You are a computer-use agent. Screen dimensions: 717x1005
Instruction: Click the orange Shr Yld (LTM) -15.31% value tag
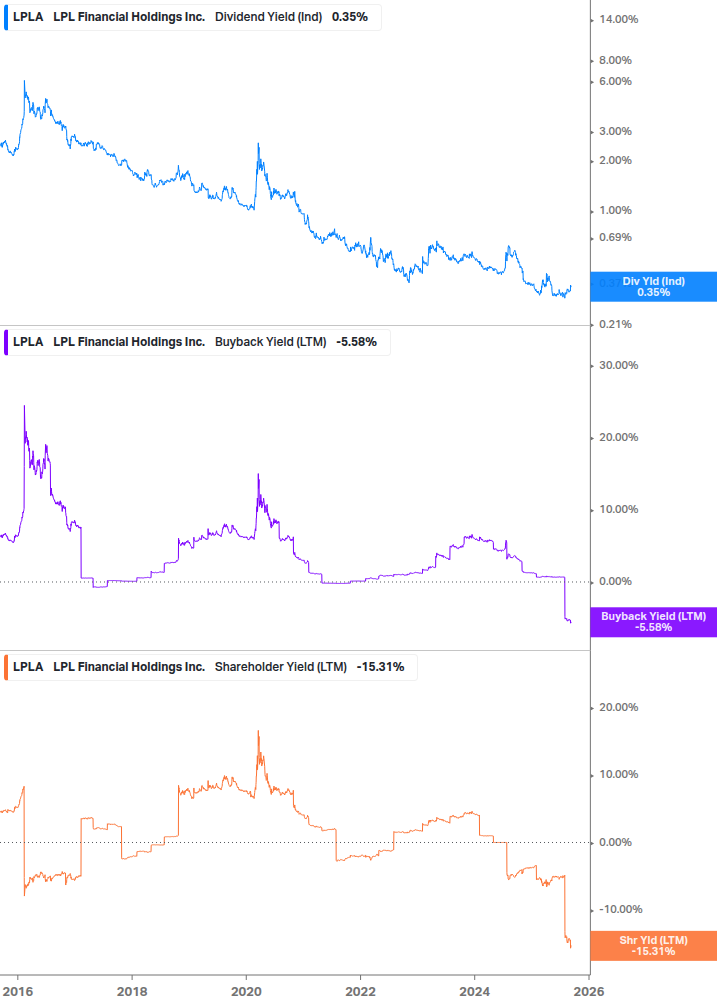(x=654, y=945)
